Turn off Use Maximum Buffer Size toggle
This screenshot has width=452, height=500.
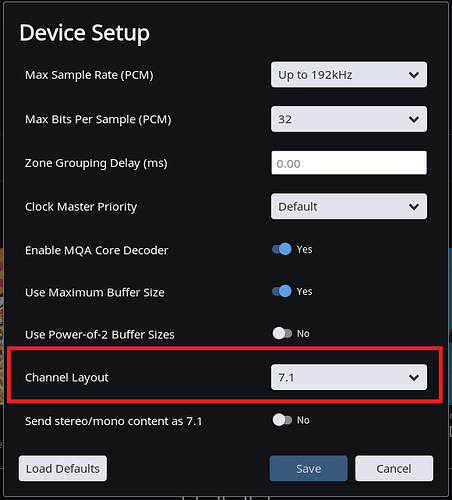[282, 291]
